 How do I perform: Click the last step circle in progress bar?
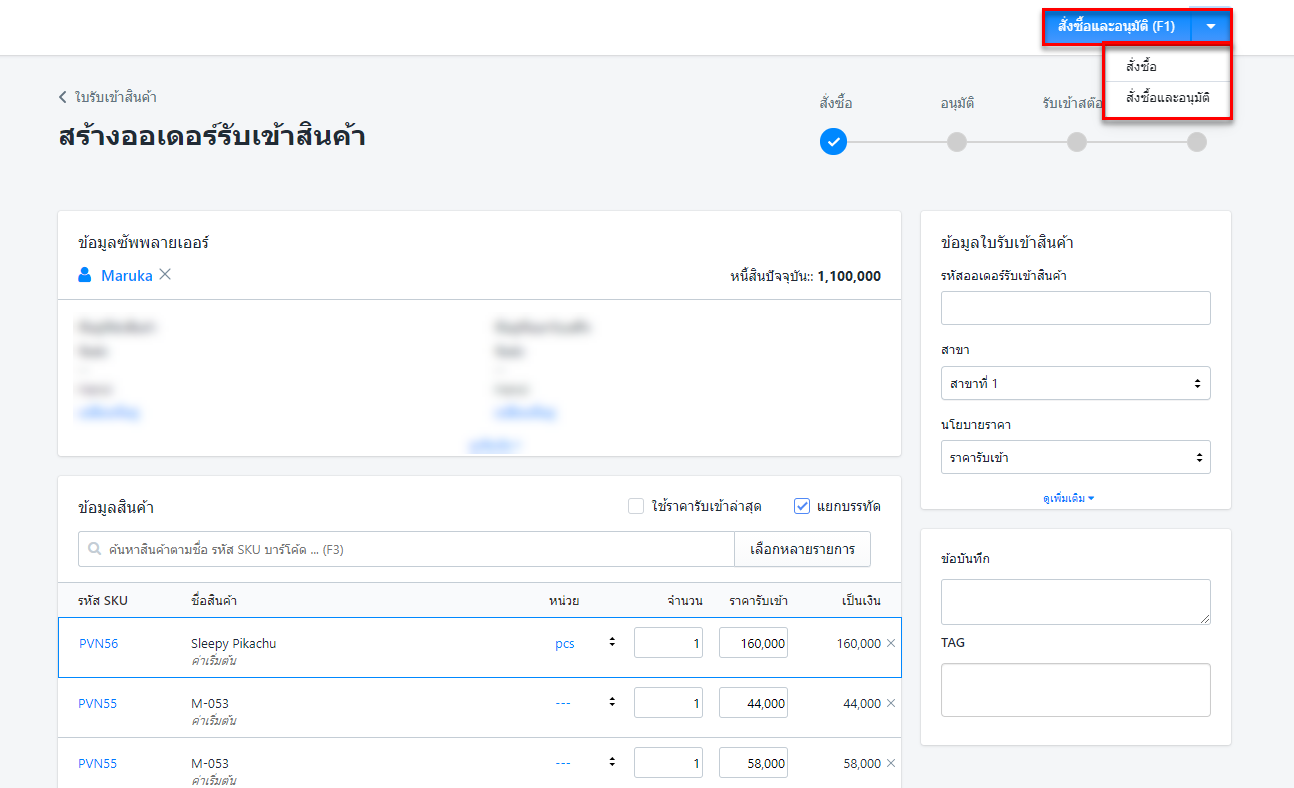tap(1197, 142)
